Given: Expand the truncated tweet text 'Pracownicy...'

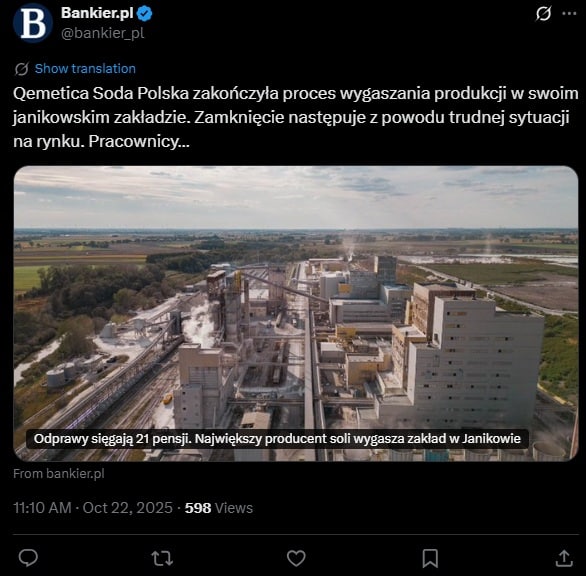Looking at the screenshot, I should point(139,141).
